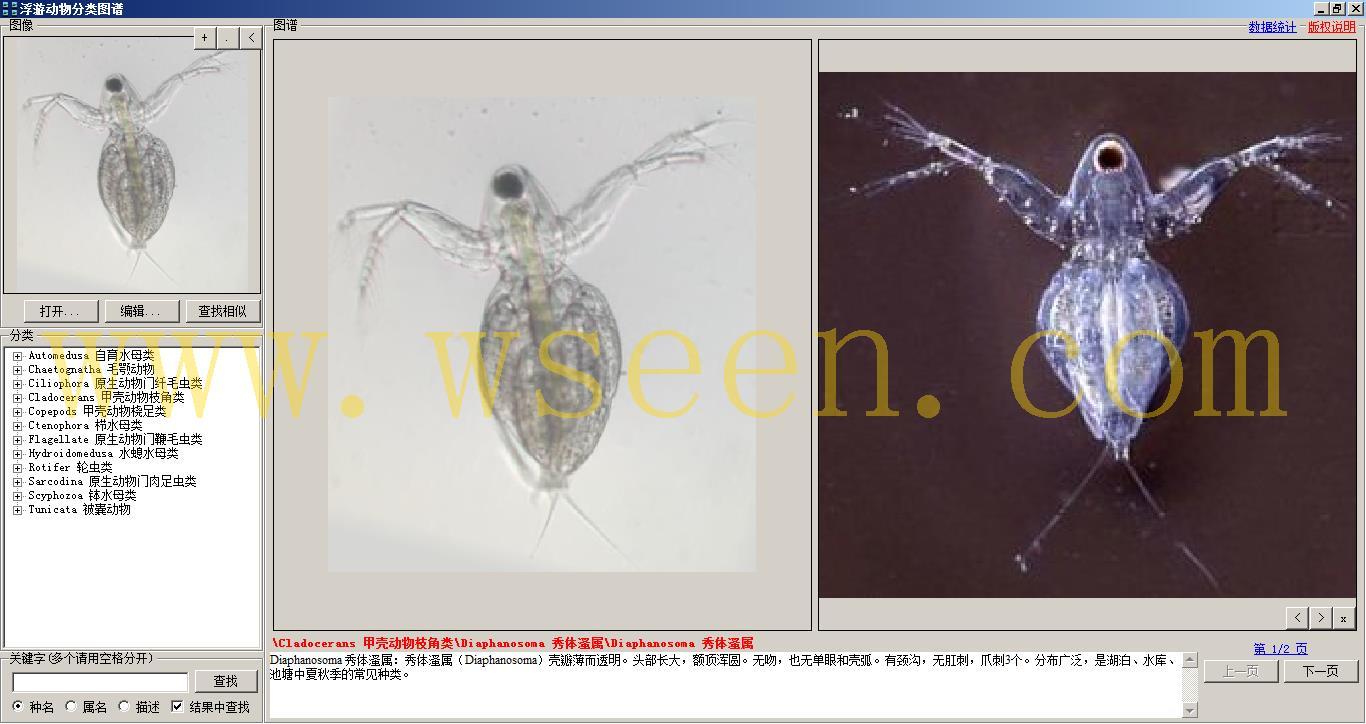The height and width of the screenshot is (724, 1366).
Task: Select Scyphozoa 钵水母类 tree label
Action: 82,496
